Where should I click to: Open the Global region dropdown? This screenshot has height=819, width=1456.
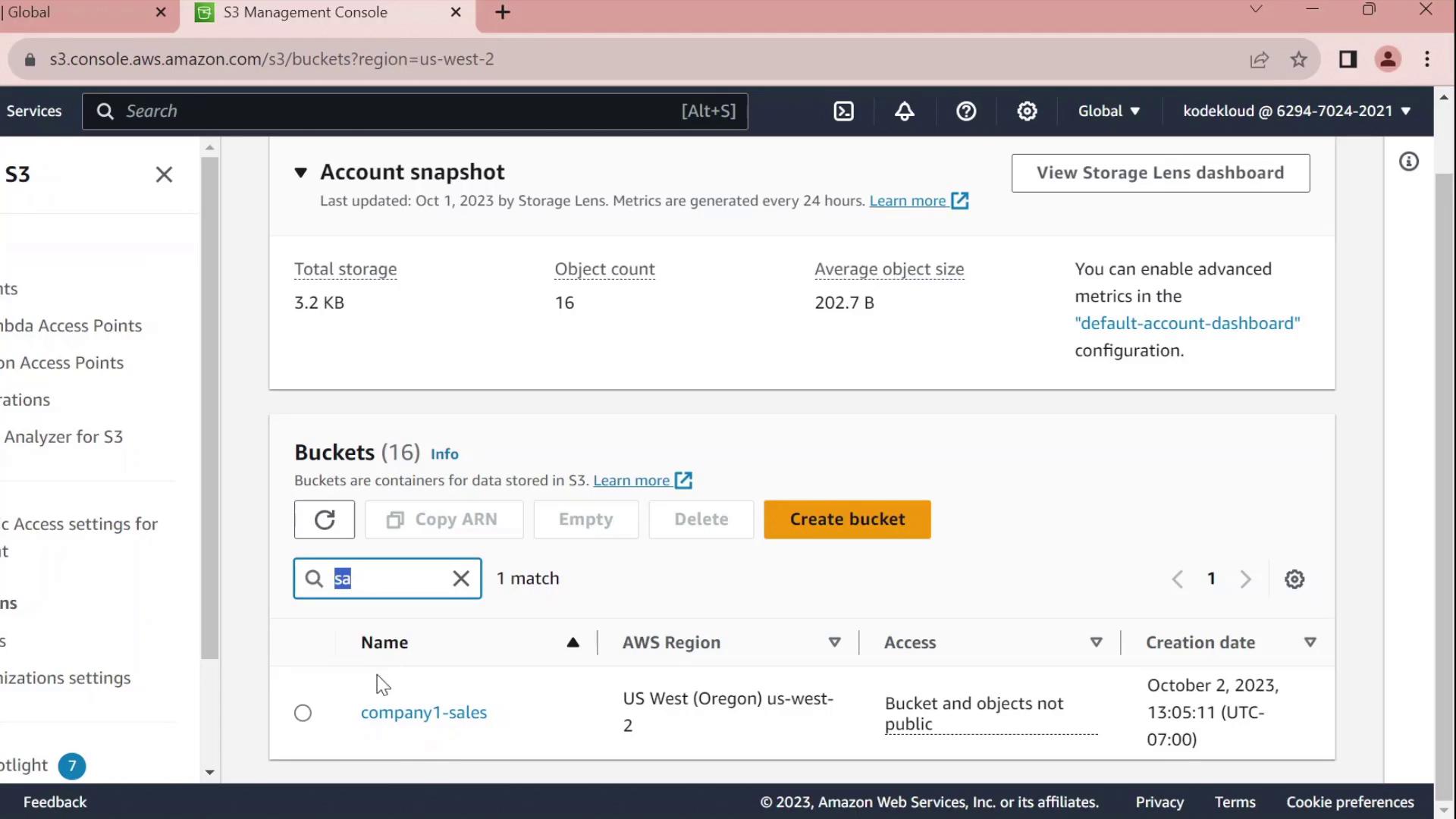tap(1109, 111)
